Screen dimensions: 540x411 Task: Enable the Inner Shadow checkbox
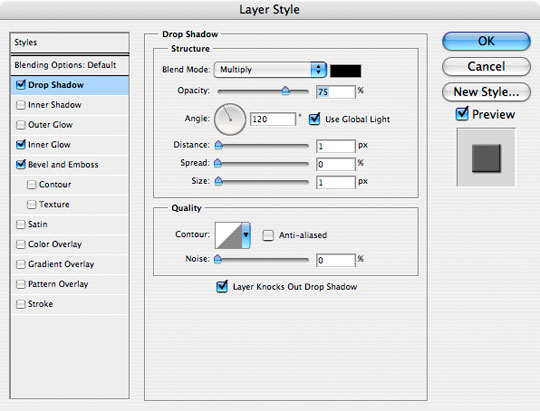tap(21, 105)
